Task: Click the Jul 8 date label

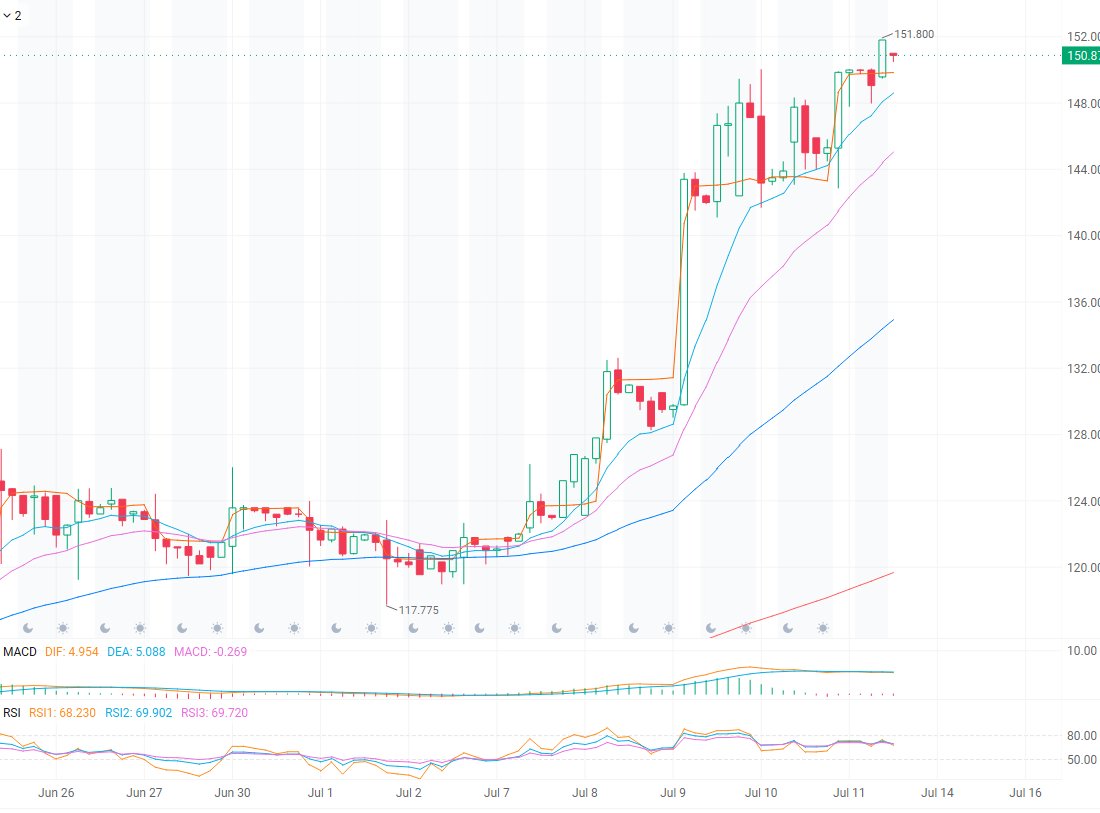Action: [x=585, y=793]
